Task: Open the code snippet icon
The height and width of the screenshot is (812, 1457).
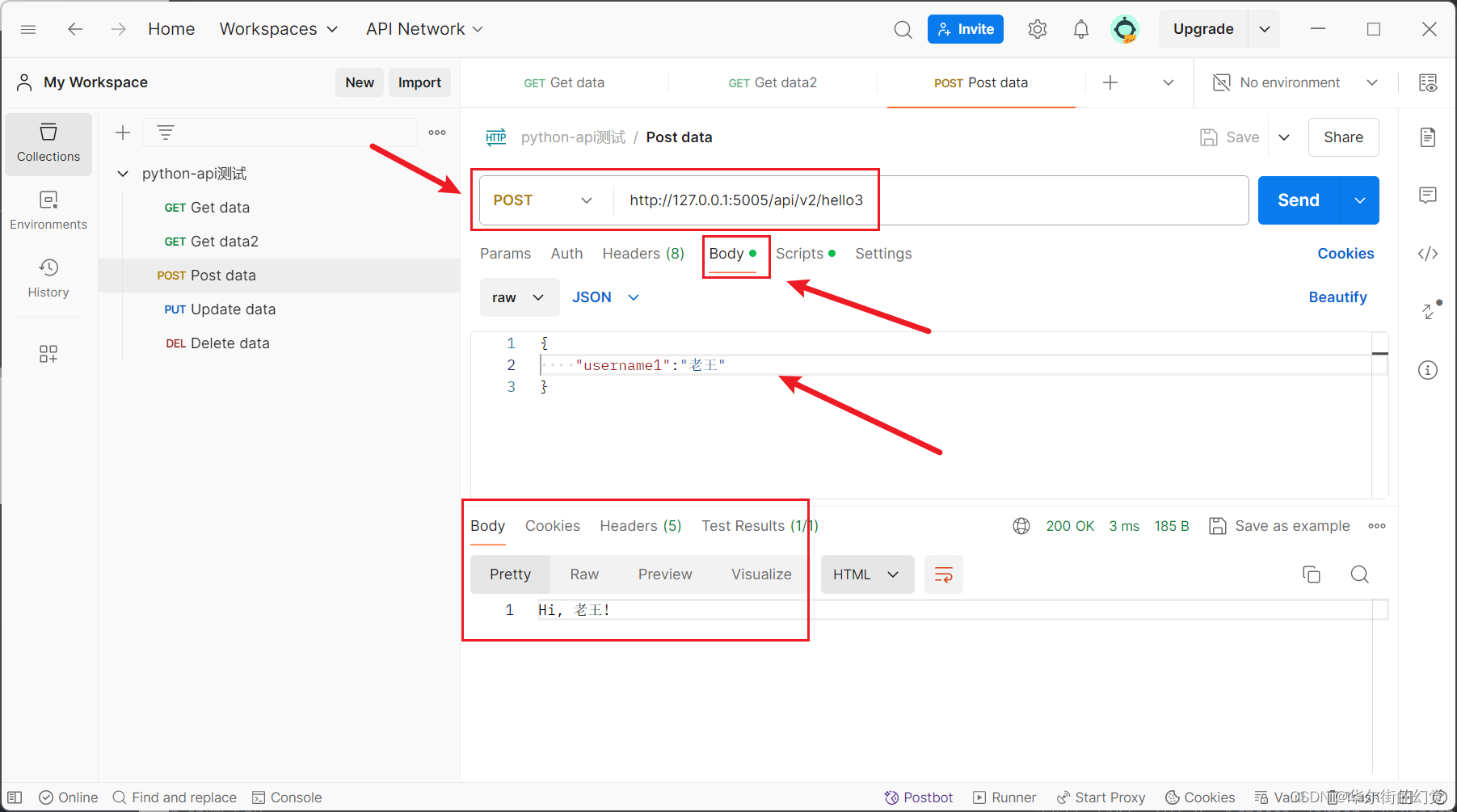Action: [x=1428, y=254]
